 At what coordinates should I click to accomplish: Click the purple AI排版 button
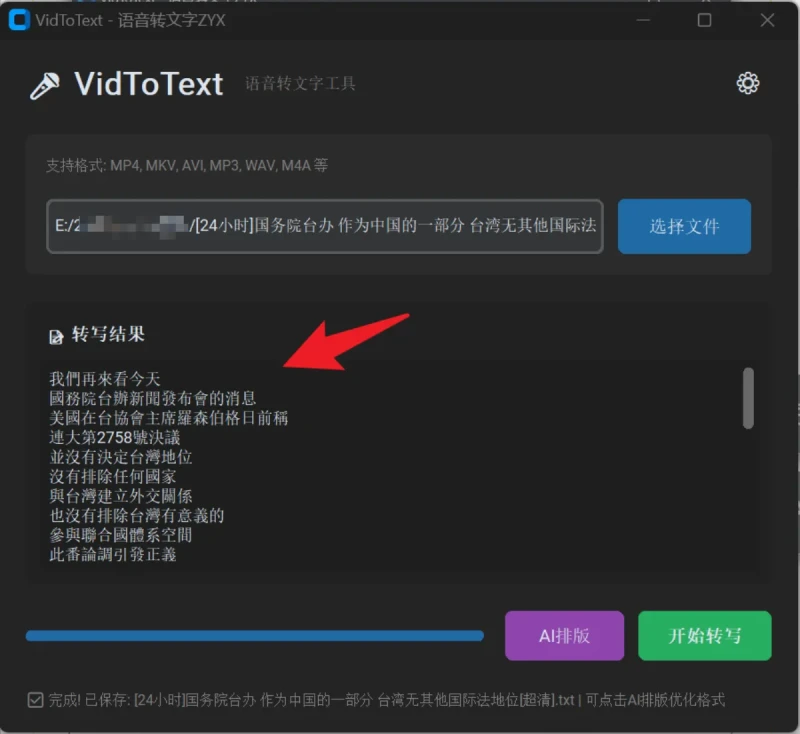coord(564,636)
